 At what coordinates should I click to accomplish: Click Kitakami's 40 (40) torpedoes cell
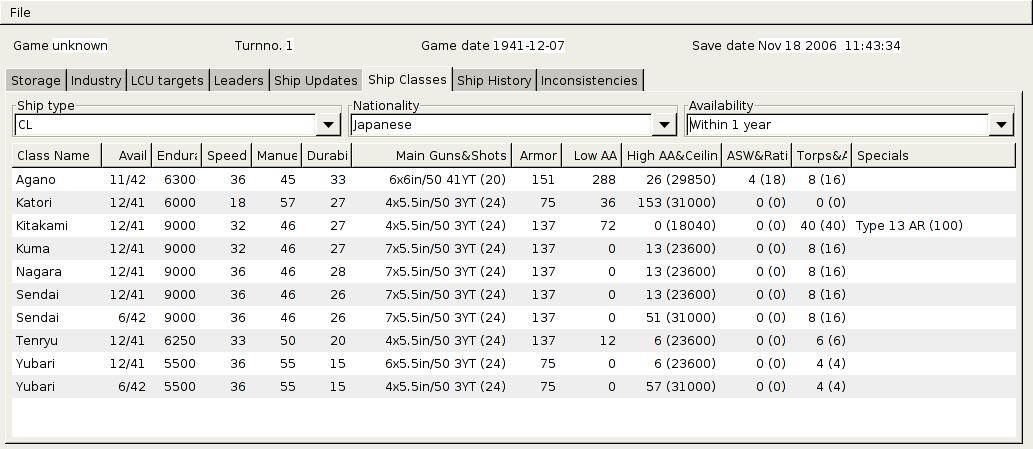click(x=822, y=226)
